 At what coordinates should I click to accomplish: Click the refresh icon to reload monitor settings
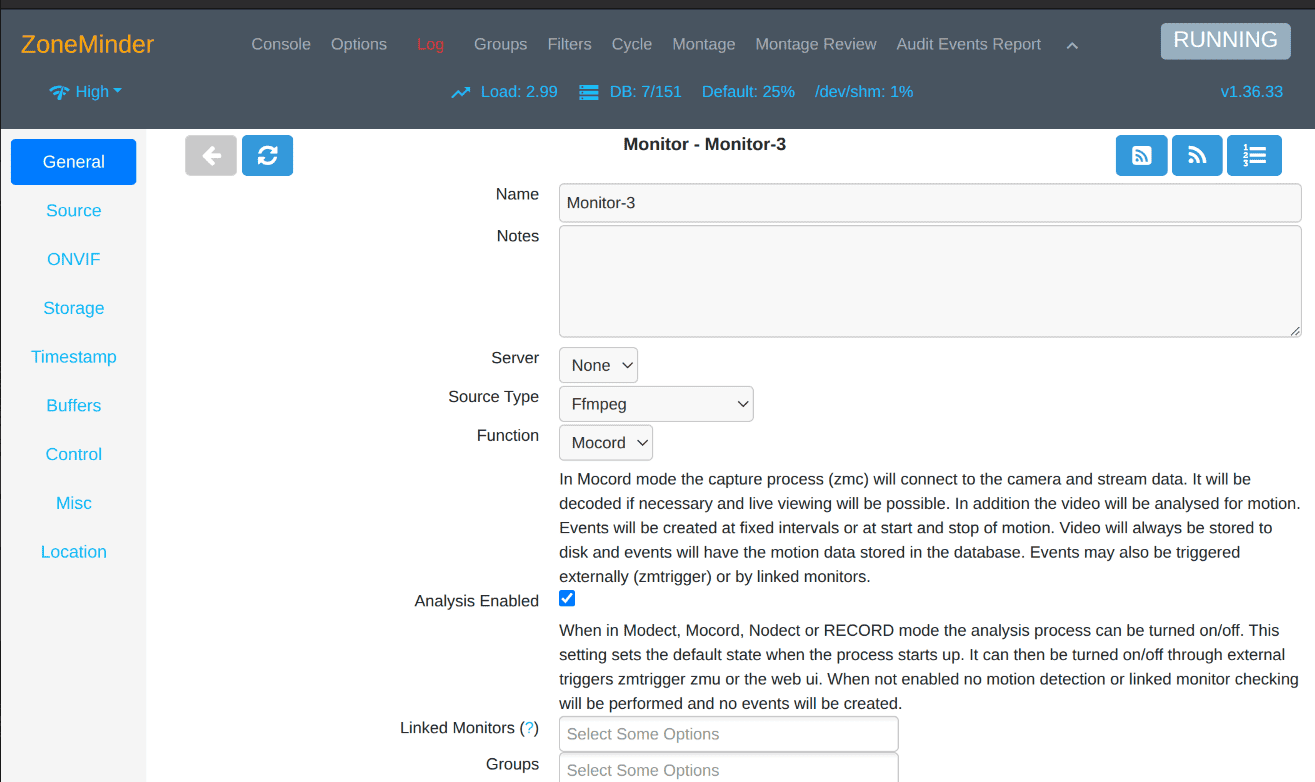click(x=267, y=155)
